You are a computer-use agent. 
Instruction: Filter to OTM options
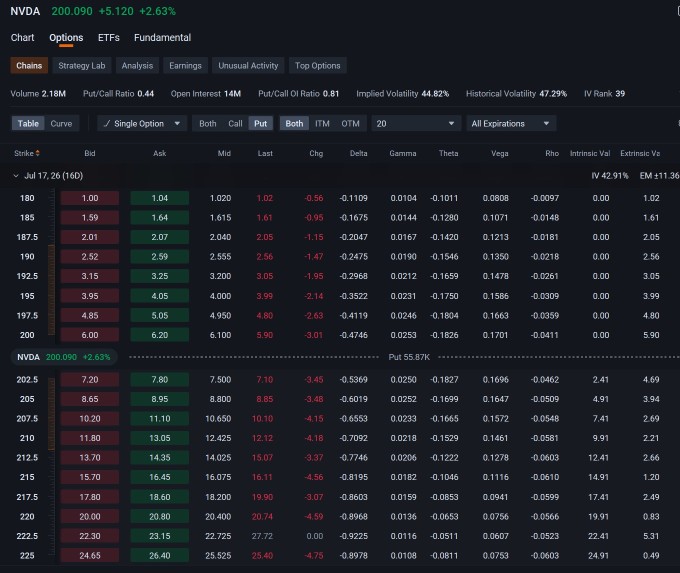point(350,124)
